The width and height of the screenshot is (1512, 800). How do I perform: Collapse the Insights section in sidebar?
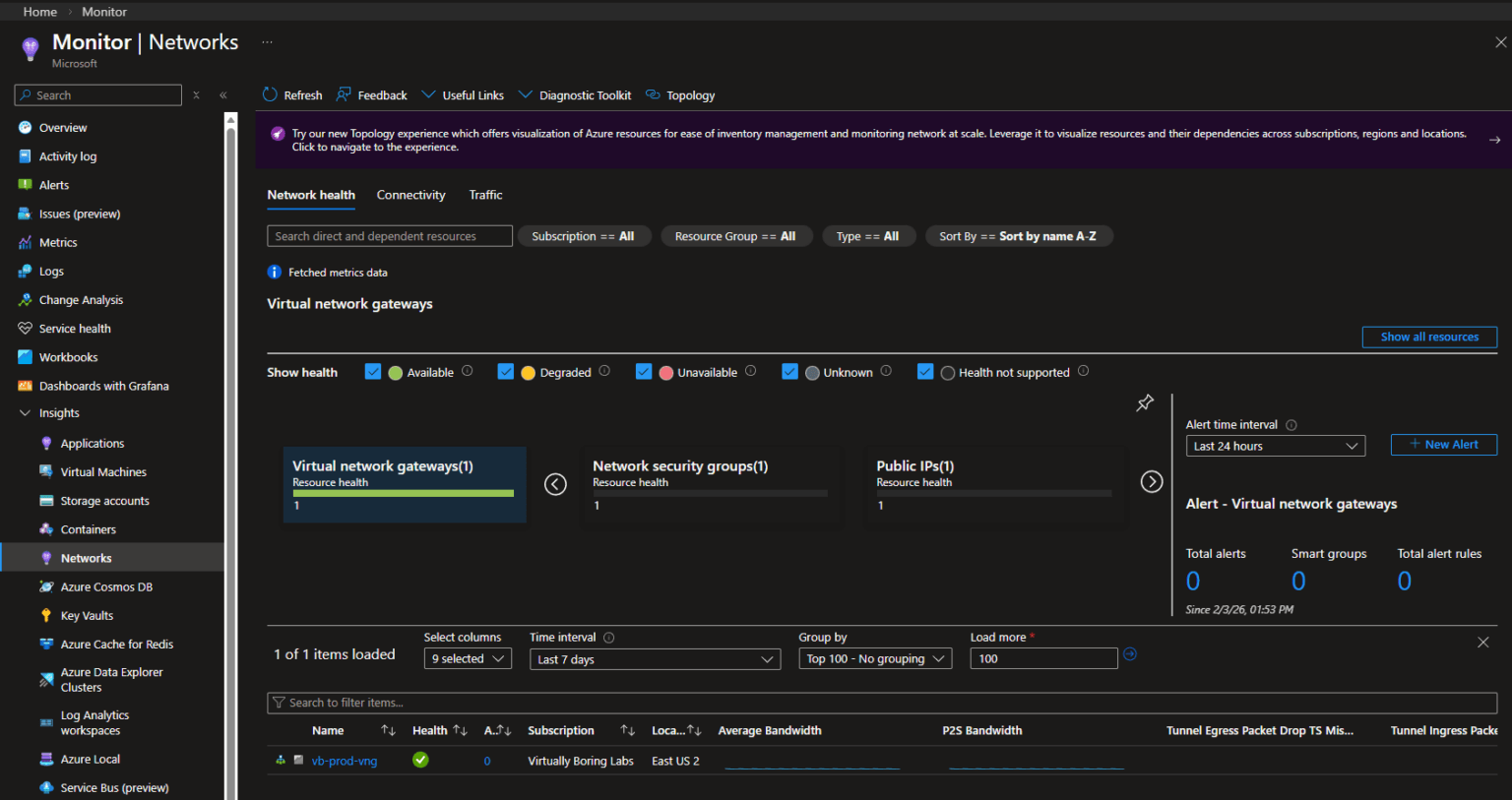click(25, 413)
